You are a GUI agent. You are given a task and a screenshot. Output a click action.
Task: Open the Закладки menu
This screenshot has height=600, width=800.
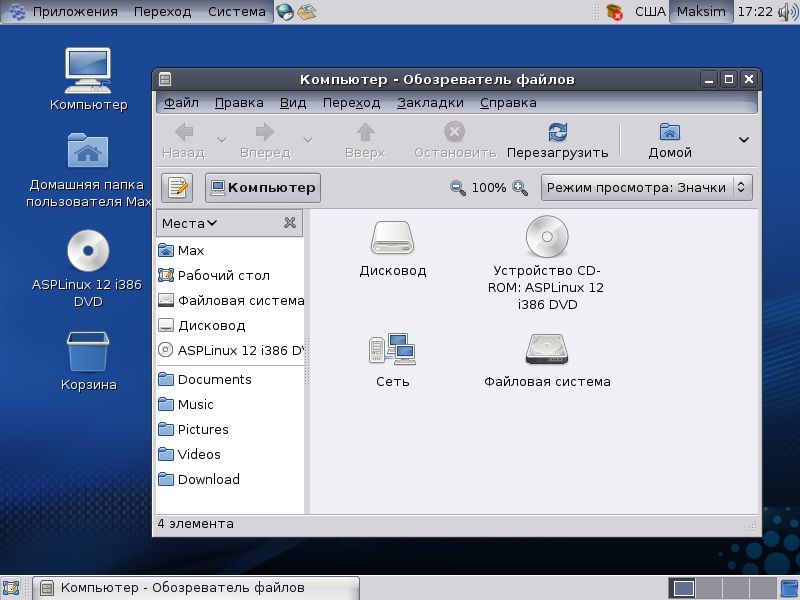[430, 103]
